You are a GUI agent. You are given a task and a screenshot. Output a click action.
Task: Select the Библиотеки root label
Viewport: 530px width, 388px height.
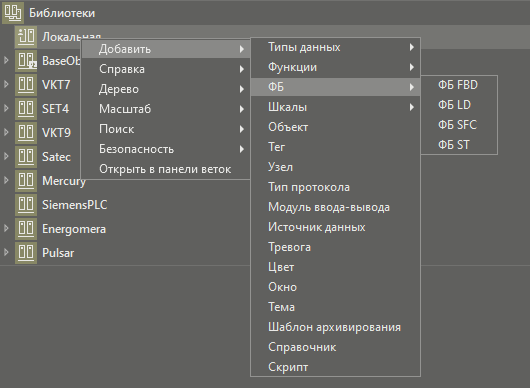[62, 13]
